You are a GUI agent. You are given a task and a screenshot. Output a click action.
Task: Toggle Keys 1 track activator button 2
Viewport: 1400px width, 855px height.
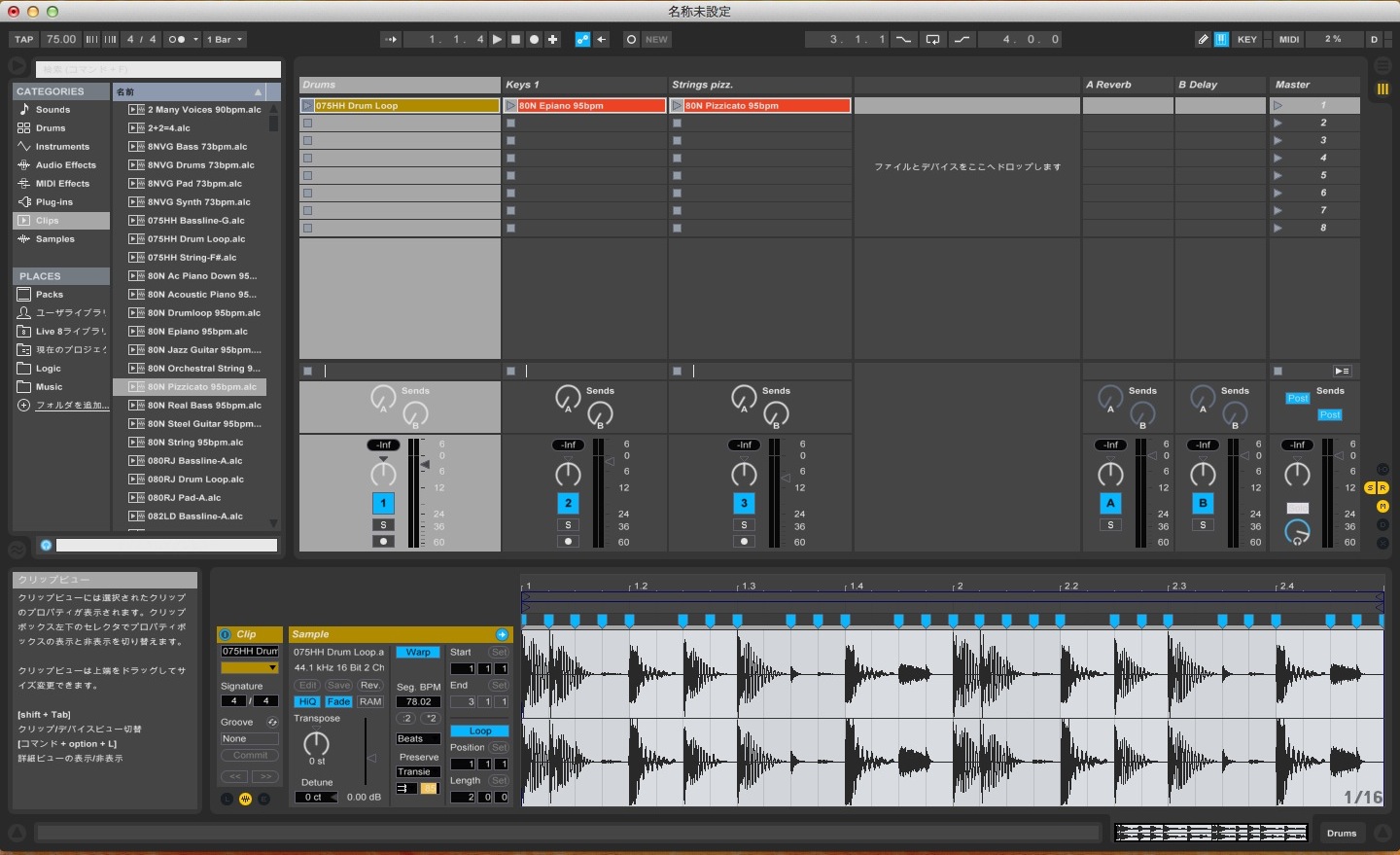point(569,504)
